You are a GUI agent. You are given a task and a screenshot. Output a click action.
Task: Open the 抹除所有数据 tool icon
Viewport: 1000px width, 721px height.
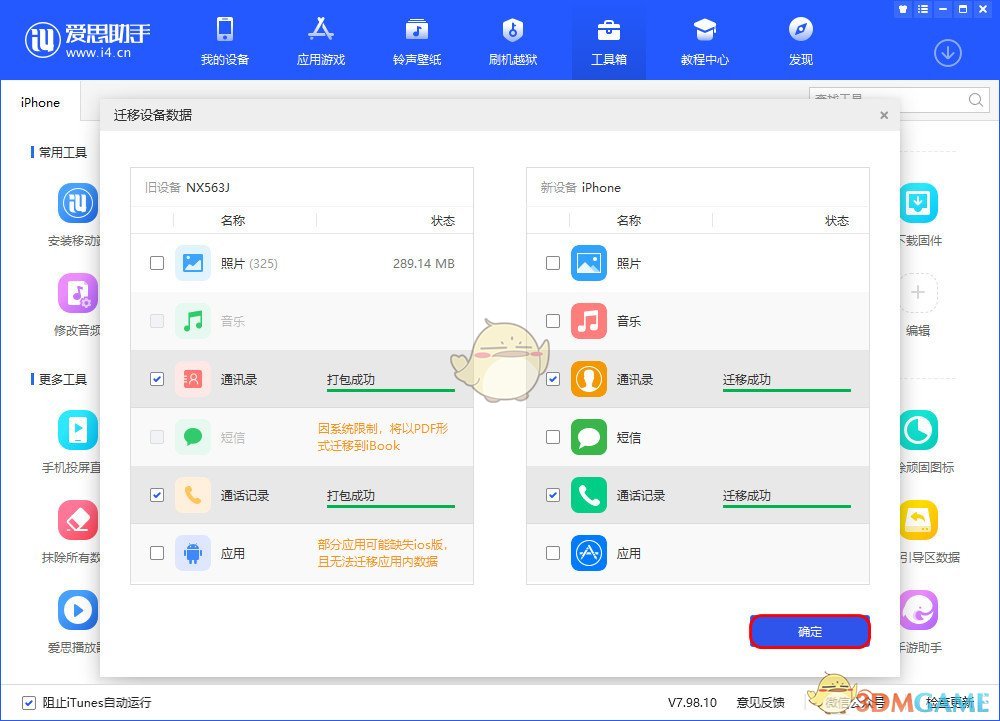point(78,520)
